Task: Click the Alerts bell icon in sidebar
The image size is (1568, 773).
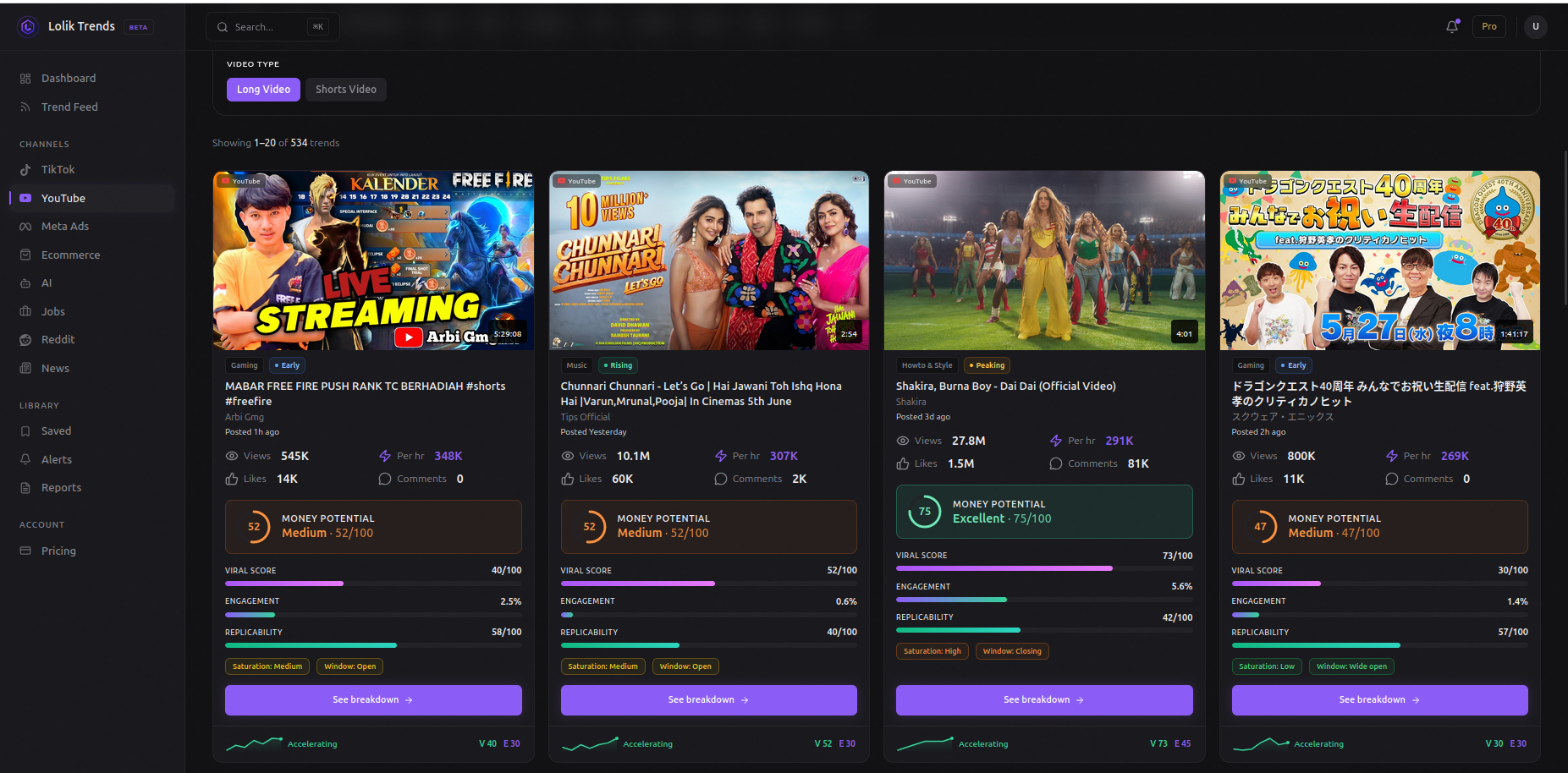Action: click(25, 459)
